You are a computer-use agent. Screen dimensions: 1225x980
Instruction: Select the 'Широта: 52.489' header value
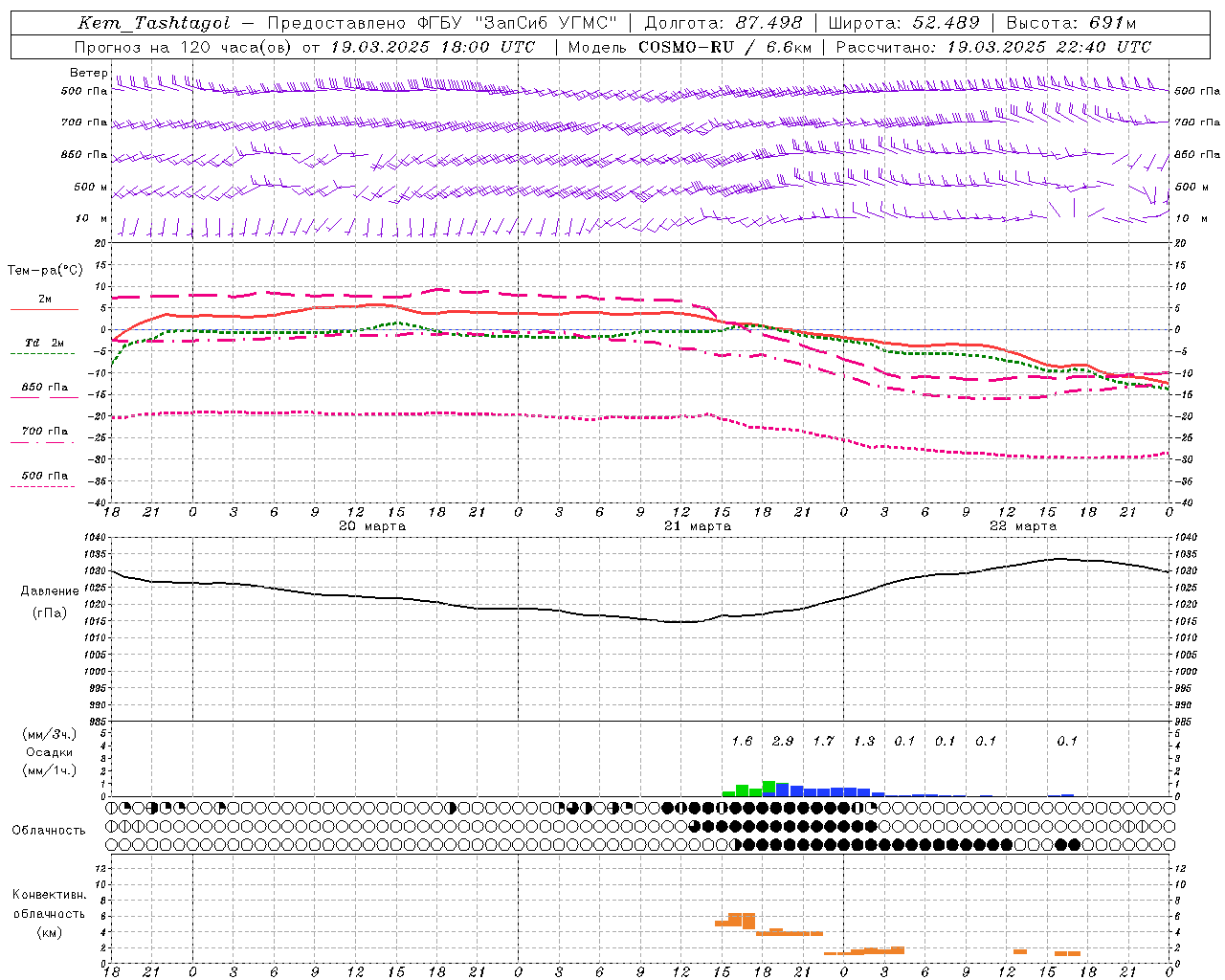(x=903, y=23)
